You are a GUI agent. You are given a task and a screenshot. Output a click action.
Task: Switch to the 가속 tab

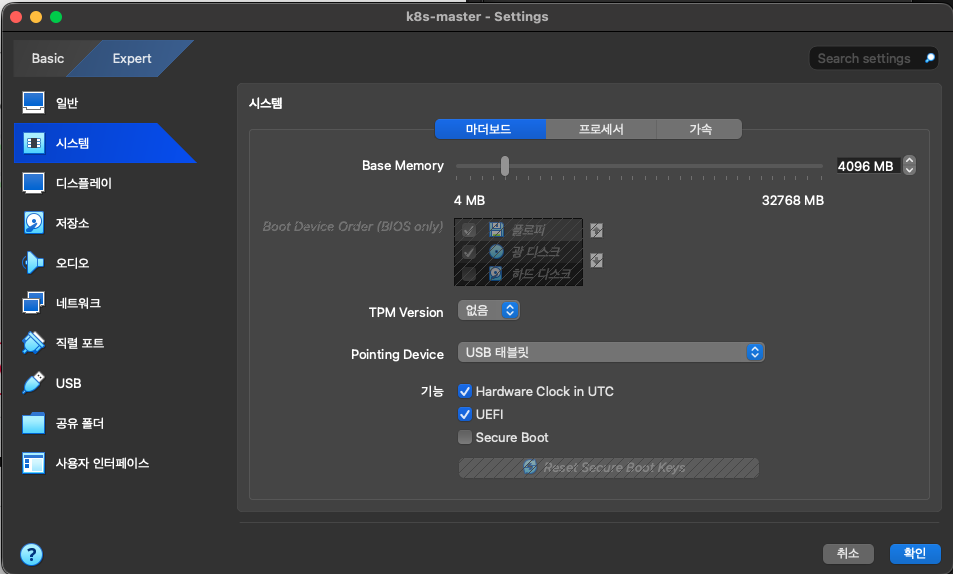pyautogui.click(x=699, y=129)
